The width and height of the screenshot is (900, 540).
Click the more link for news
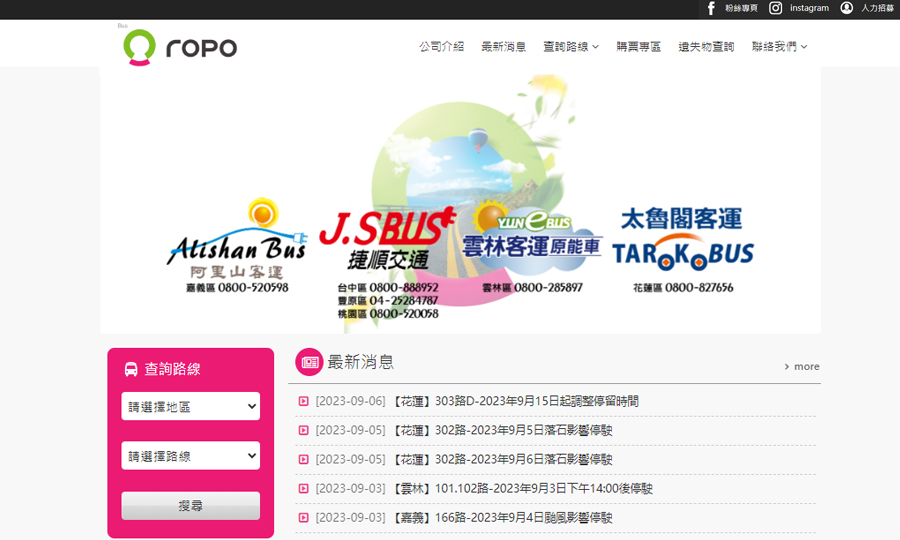(x=802, y=367)
